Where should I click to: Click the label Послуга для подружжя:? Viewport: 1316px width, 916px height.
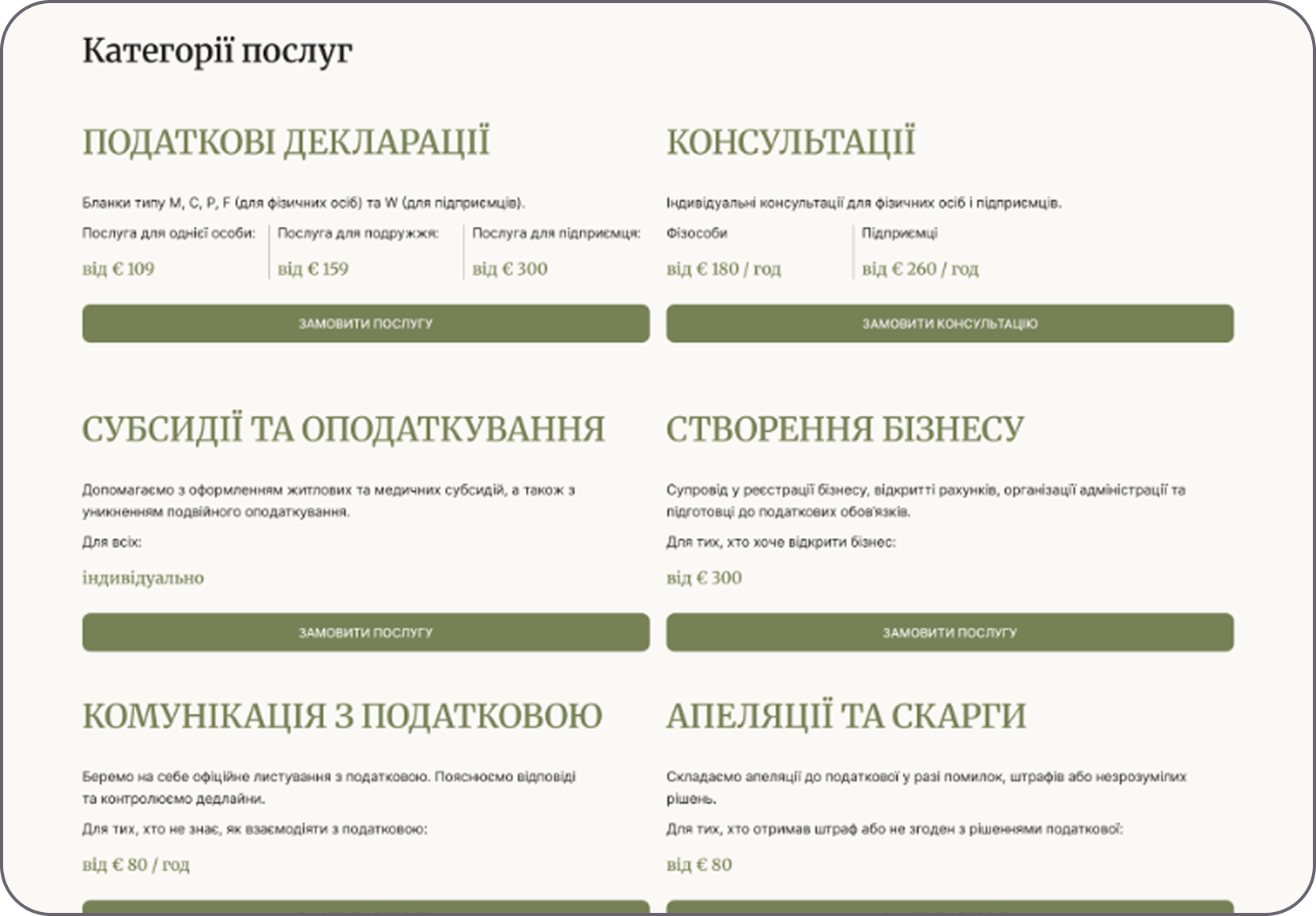(x=358, y=233)
